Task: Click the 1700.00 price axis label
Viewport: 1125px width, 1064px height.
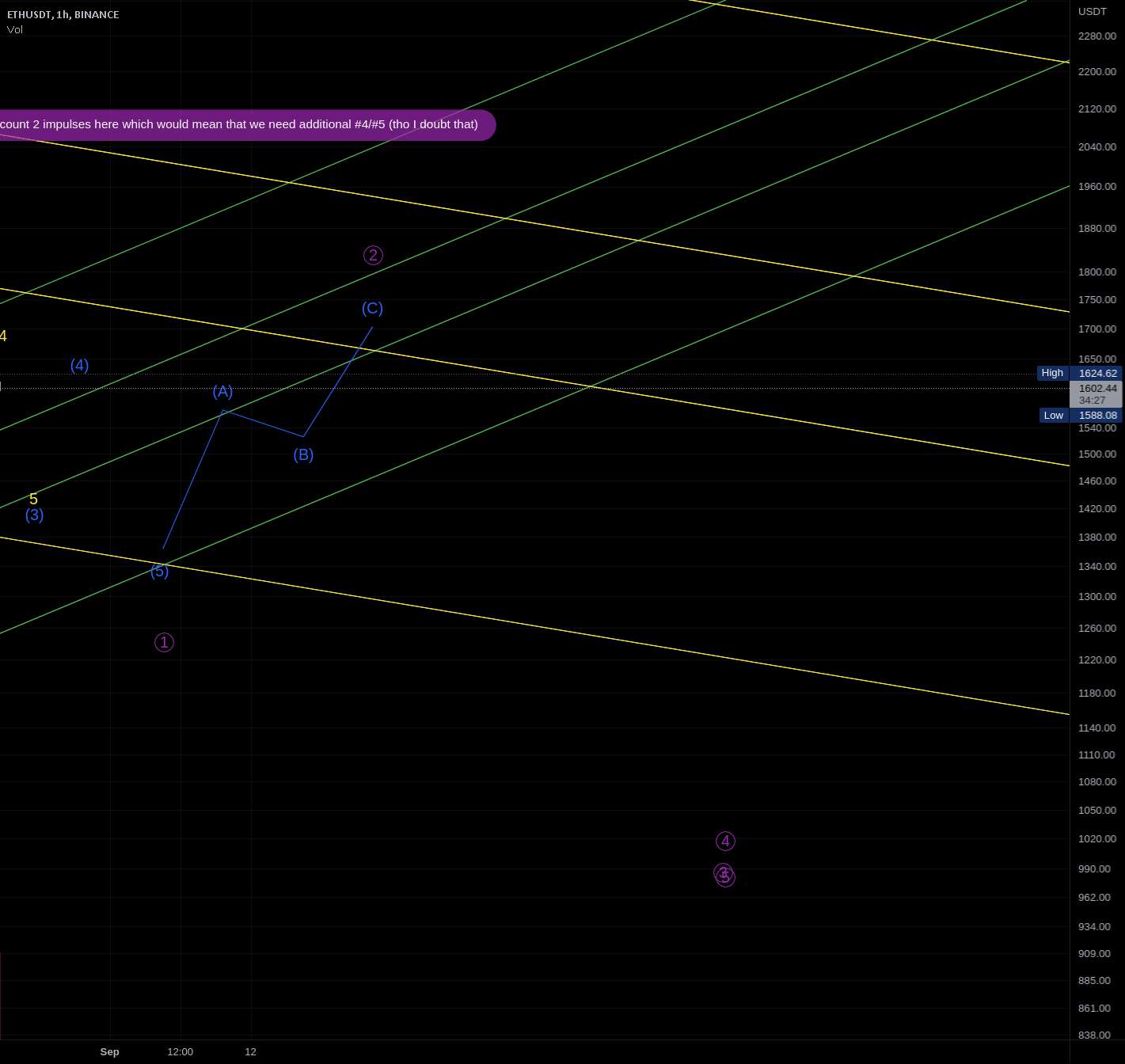Action: coord(1097,329)
